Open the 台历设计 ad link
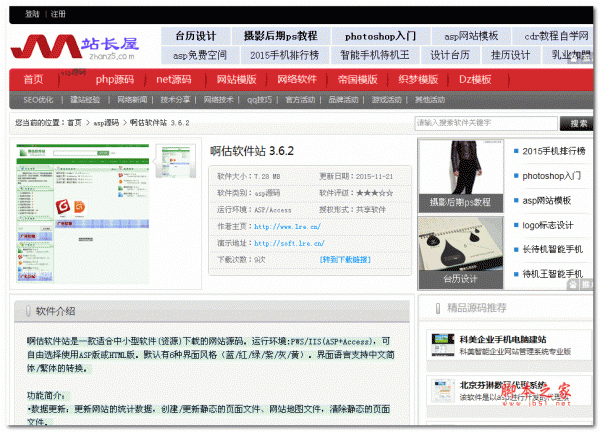The height and width of the screenshot is (432, 600). pyautogui.click(x=196, y=36)
